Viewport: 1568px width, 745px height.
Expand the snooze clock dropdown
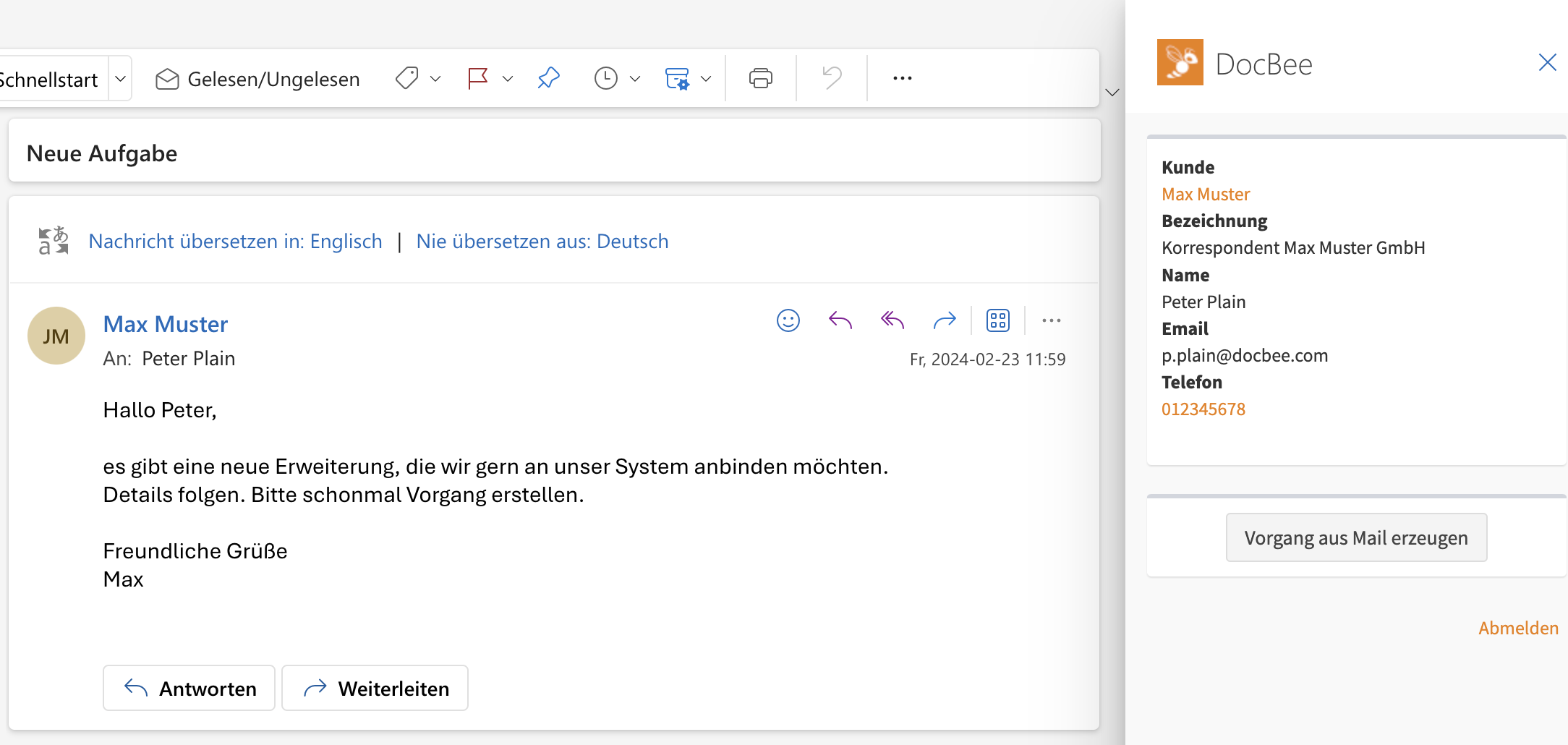[x=635, y=79]
